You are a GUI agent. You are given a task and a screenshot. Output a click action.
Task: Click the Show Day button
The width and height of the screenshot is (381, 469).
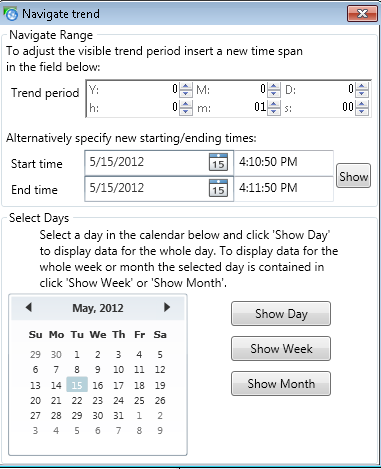pos(281,314)
